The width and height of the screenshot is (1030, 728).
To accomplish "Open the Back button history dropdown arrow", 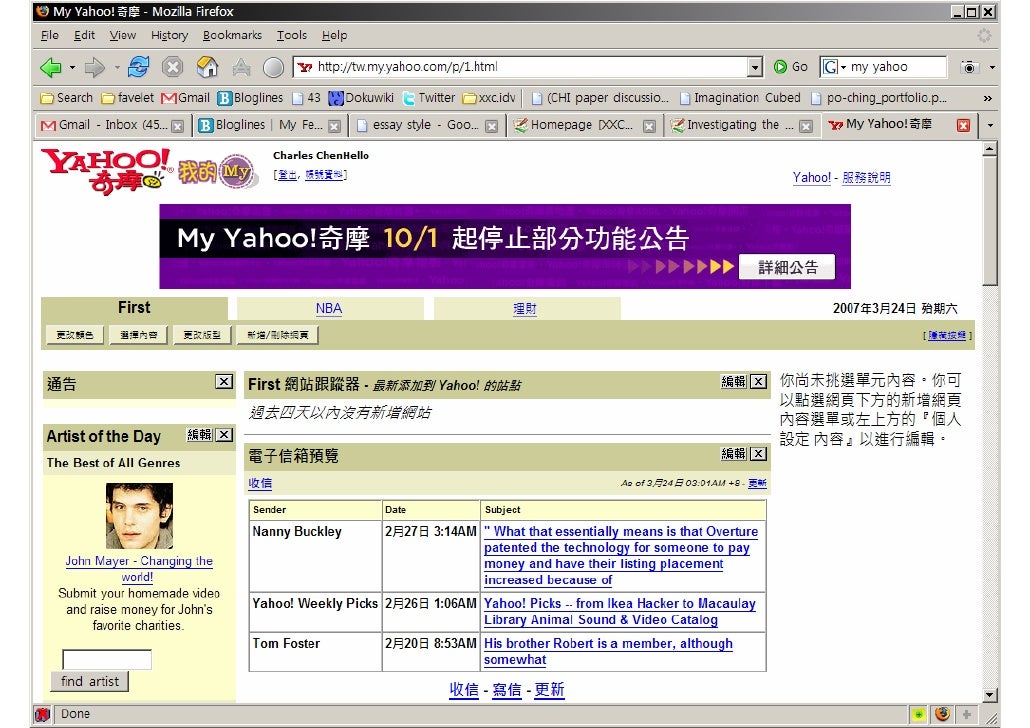I will 72,67.
